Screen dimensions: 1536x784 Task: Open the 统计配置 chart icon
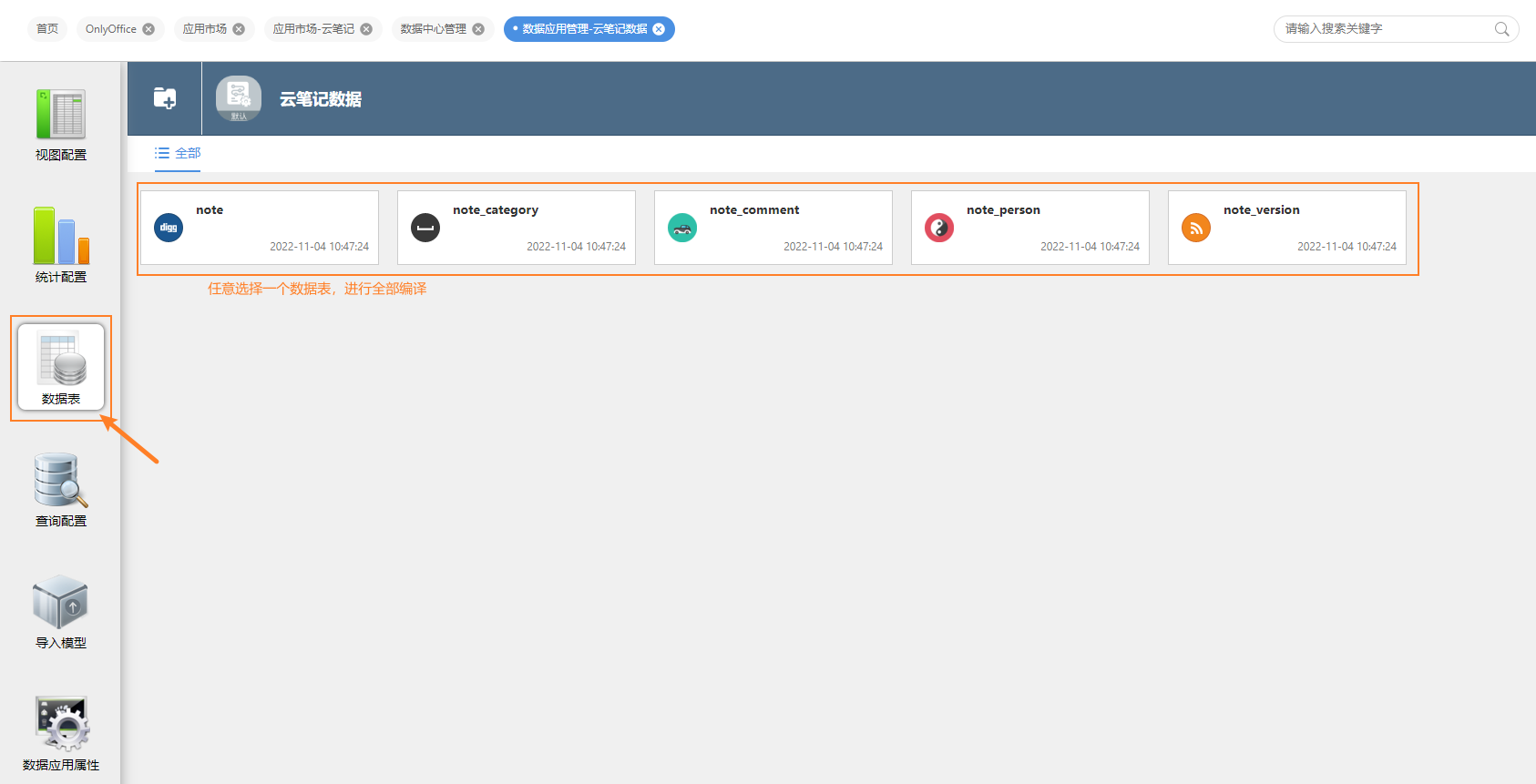(x=60, y=236)
